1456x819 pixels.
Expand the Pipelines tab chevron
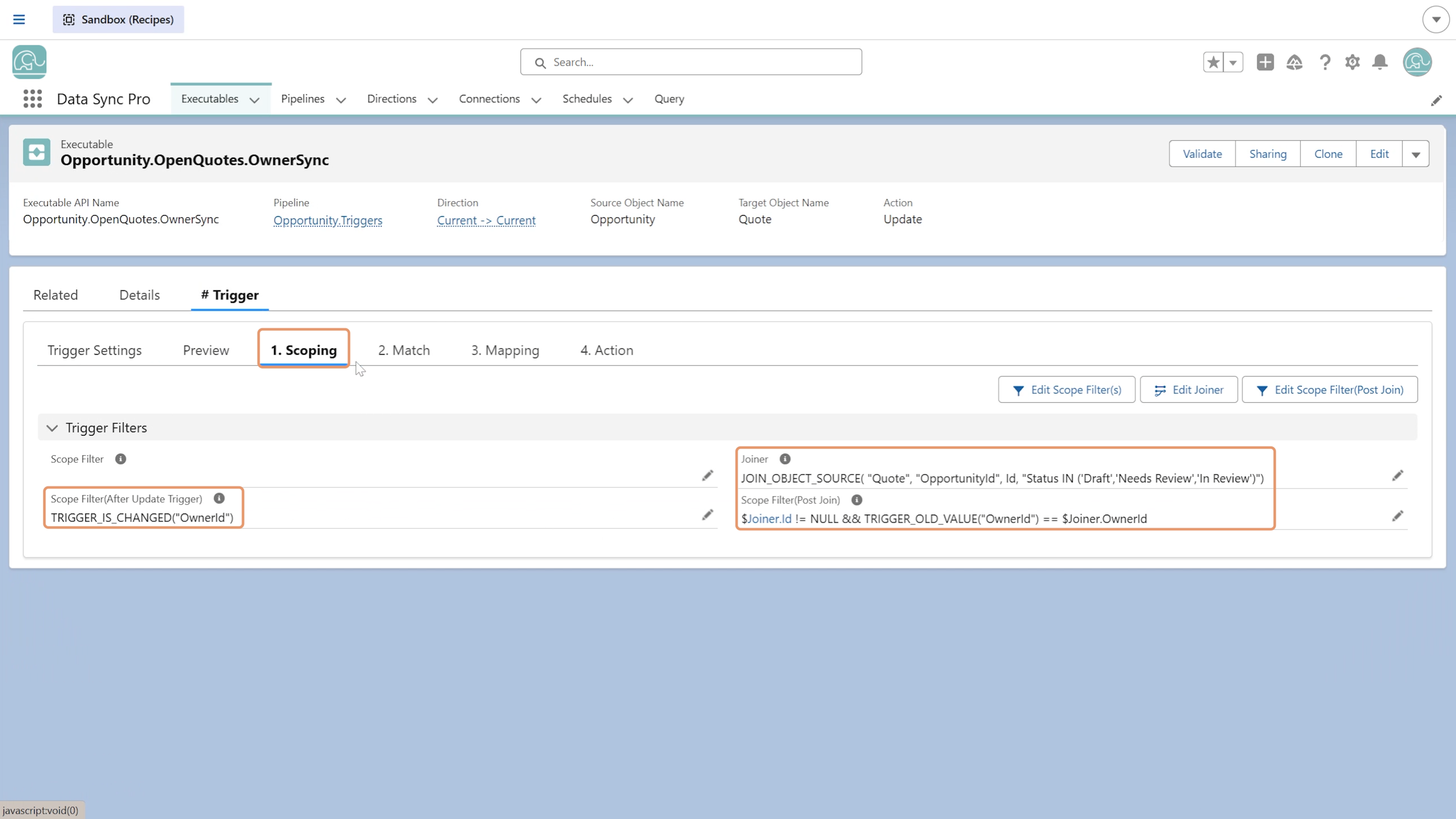(341, 100)
